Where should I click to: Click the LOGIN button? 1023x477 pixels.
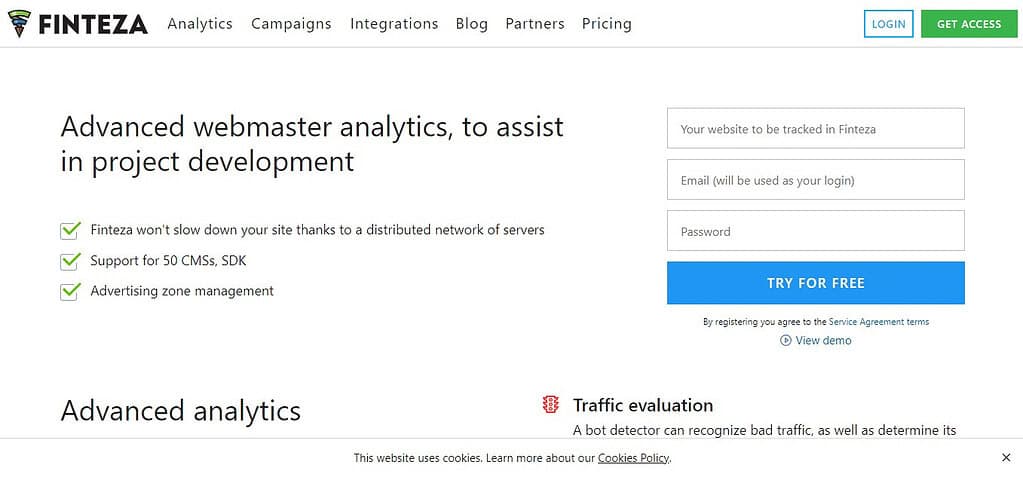tap(889, 23)
